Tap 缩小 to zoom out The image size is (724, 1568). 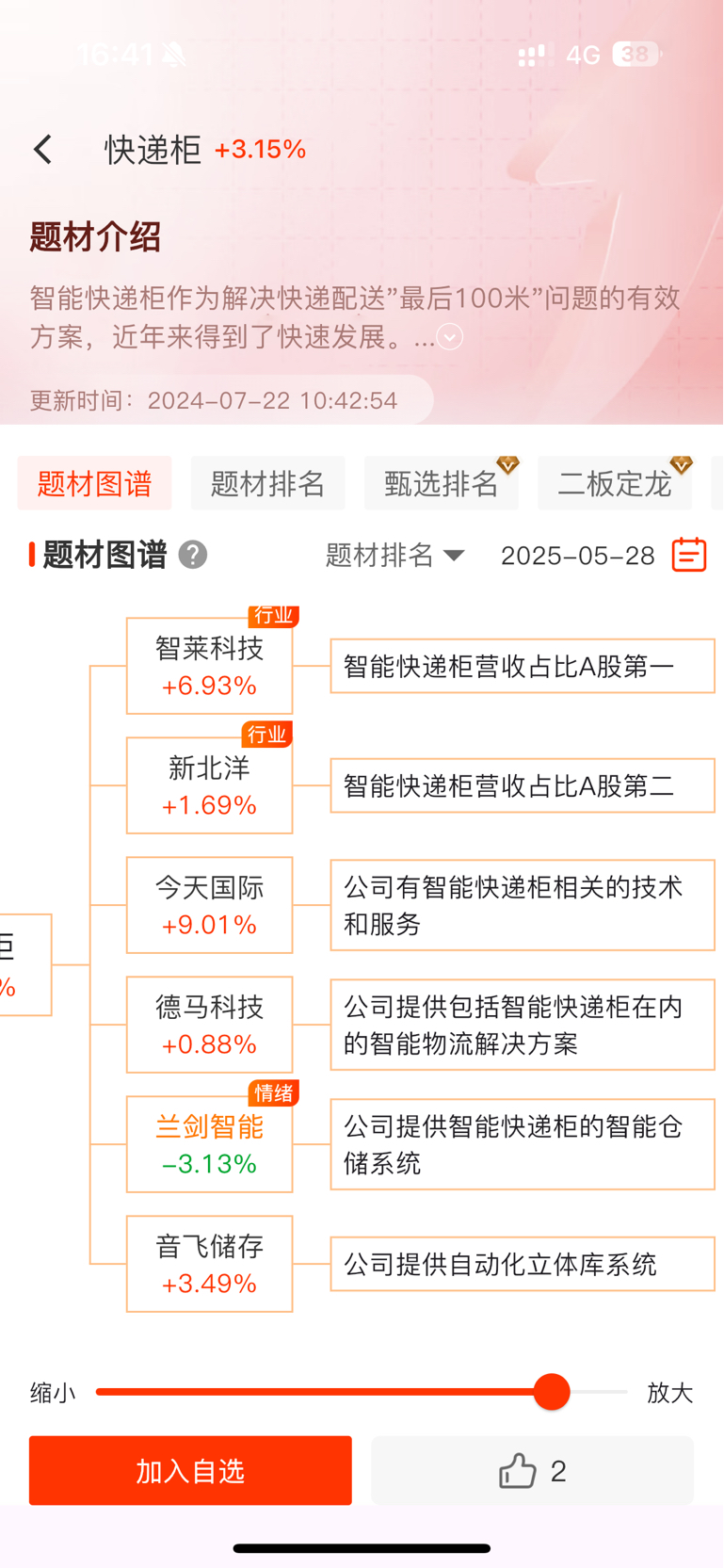tap(53, 1393)
